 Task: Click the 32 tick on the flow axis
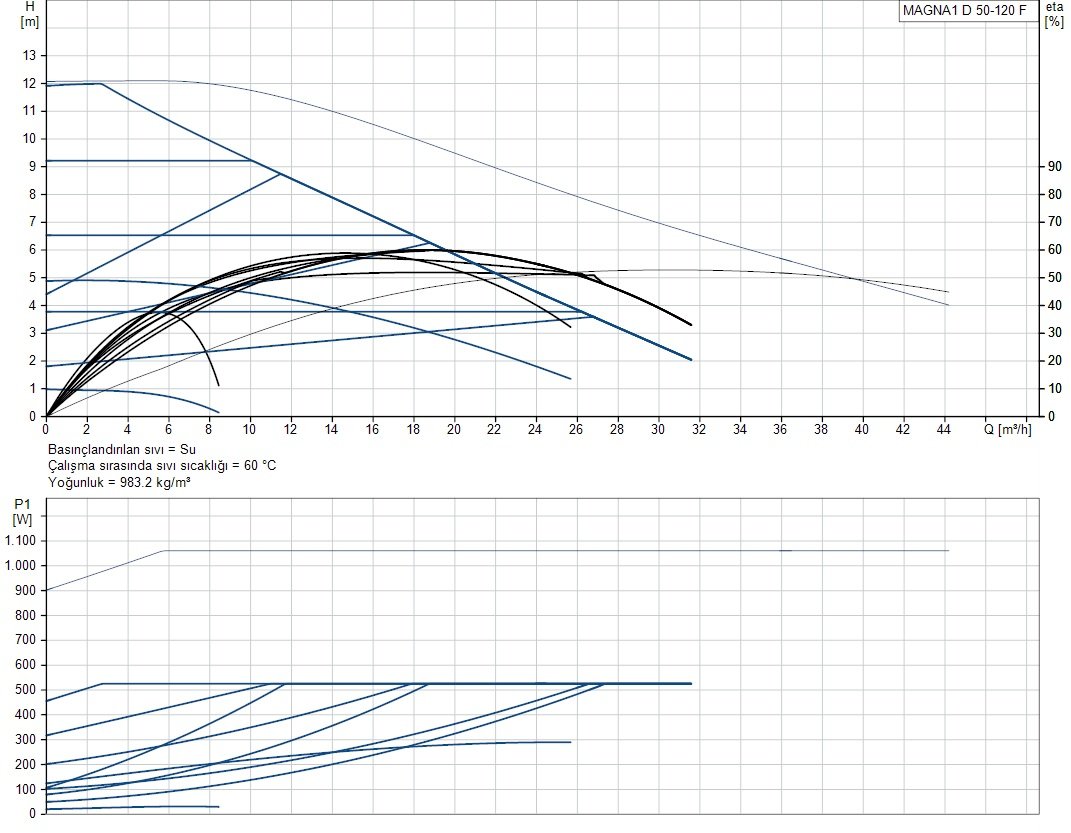pyautogui.click(x=699, y=429)
